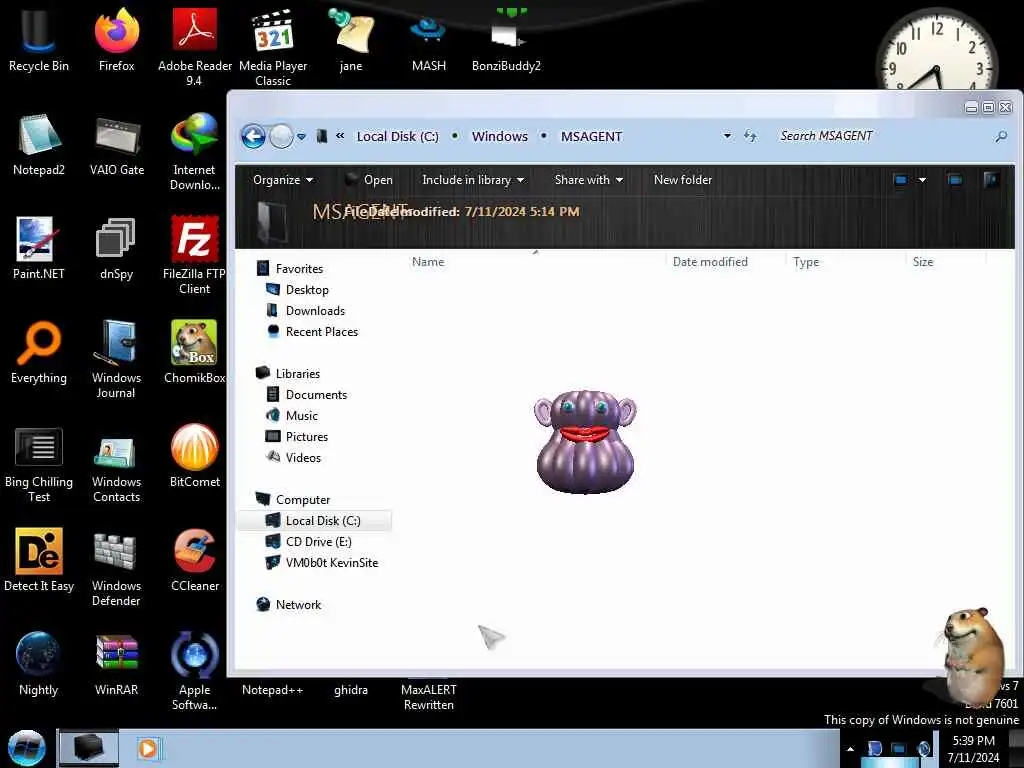Image resolution: width=1024 pixels, height=768 pixels.
Task: Click New folder button
Action: click(682, 180)
